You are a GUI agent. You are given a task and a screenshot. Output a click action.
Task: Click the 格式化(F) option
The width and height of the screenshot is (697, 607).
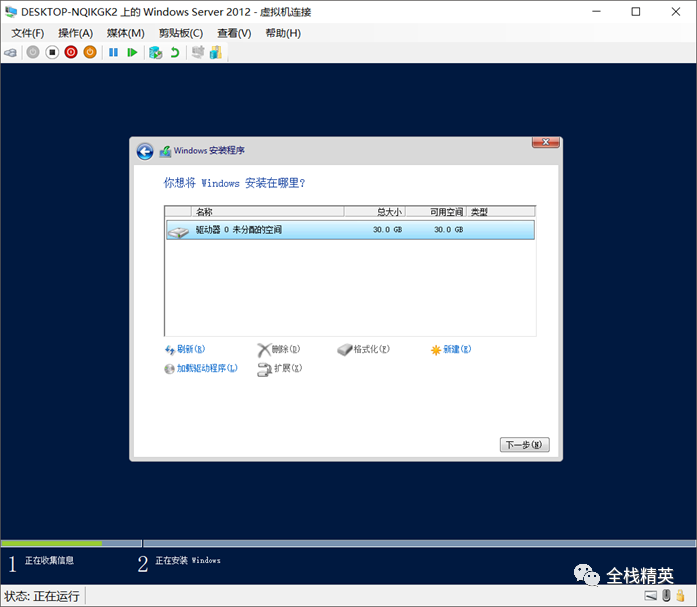point(363,349)
